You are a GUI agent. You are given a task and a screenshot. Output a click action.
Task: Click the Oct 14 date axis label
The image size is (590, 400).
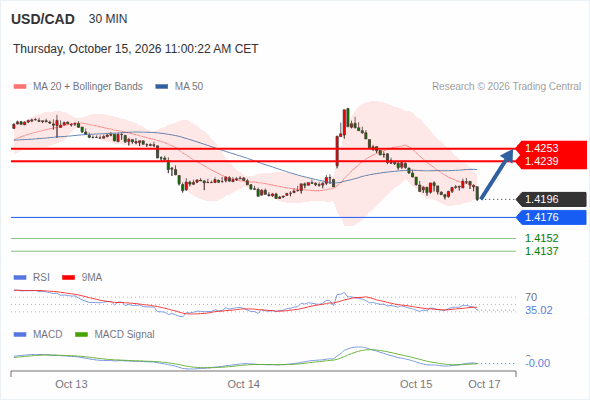pos(243,384)
